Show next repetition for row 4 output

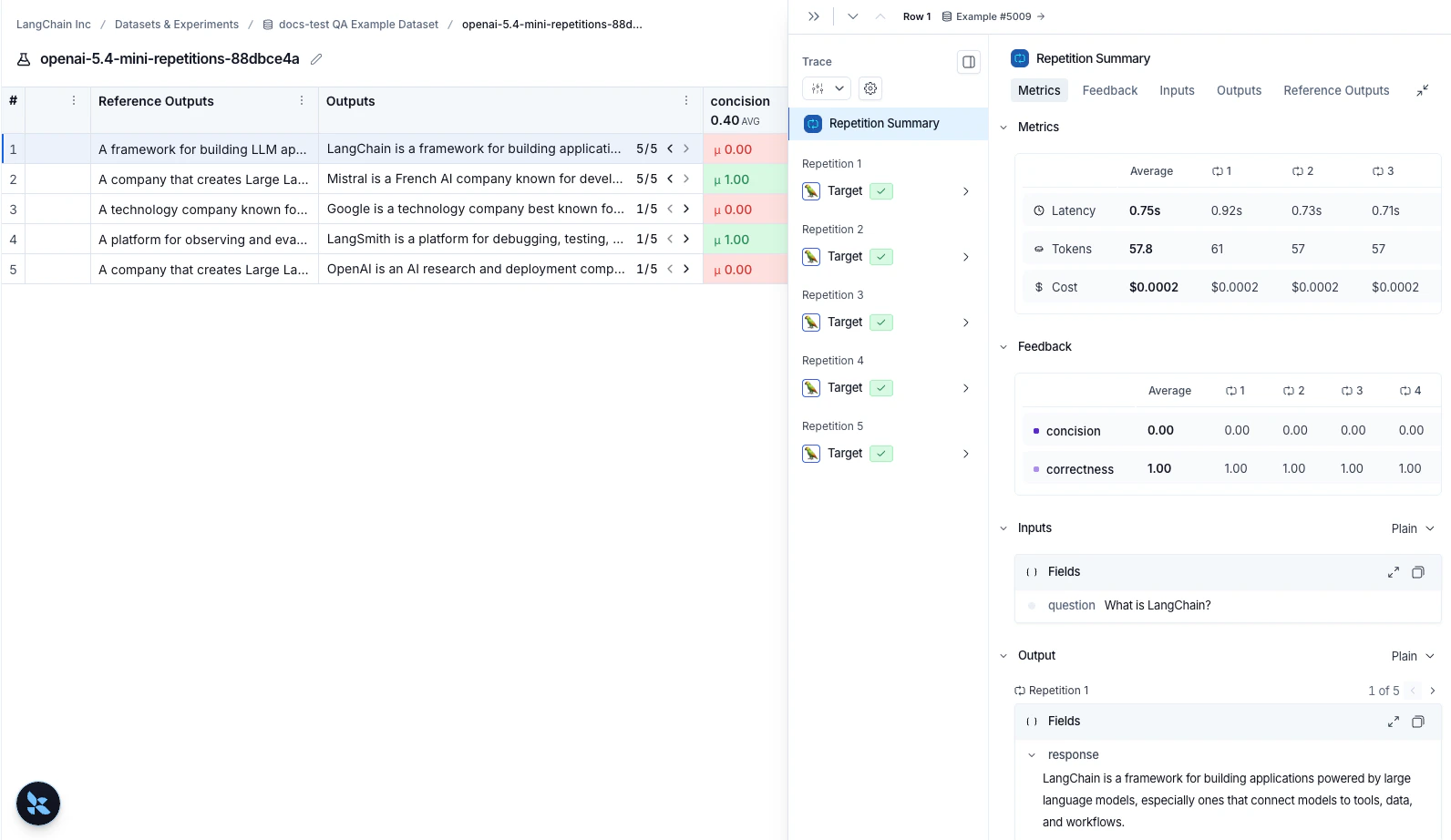pos(686,239)
